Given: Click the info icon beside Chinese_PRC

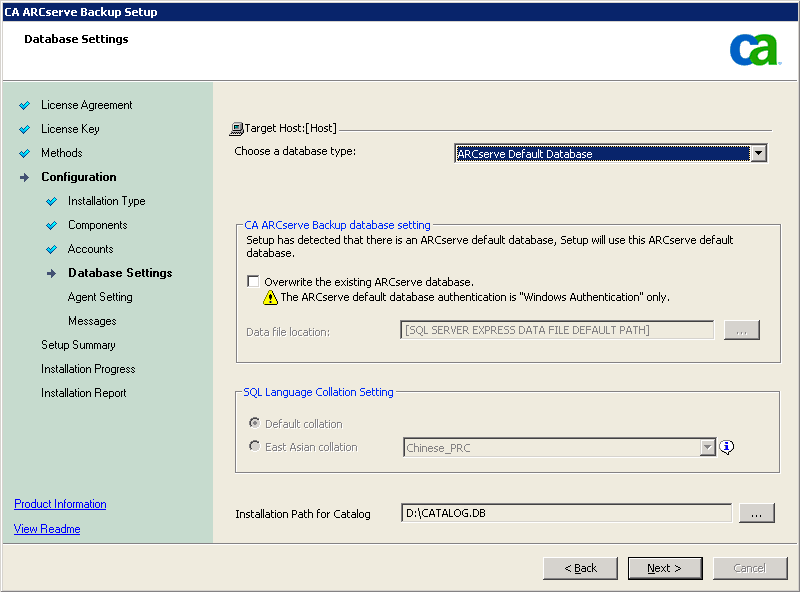Looking at the screenshot, I should tap(727, 447).
